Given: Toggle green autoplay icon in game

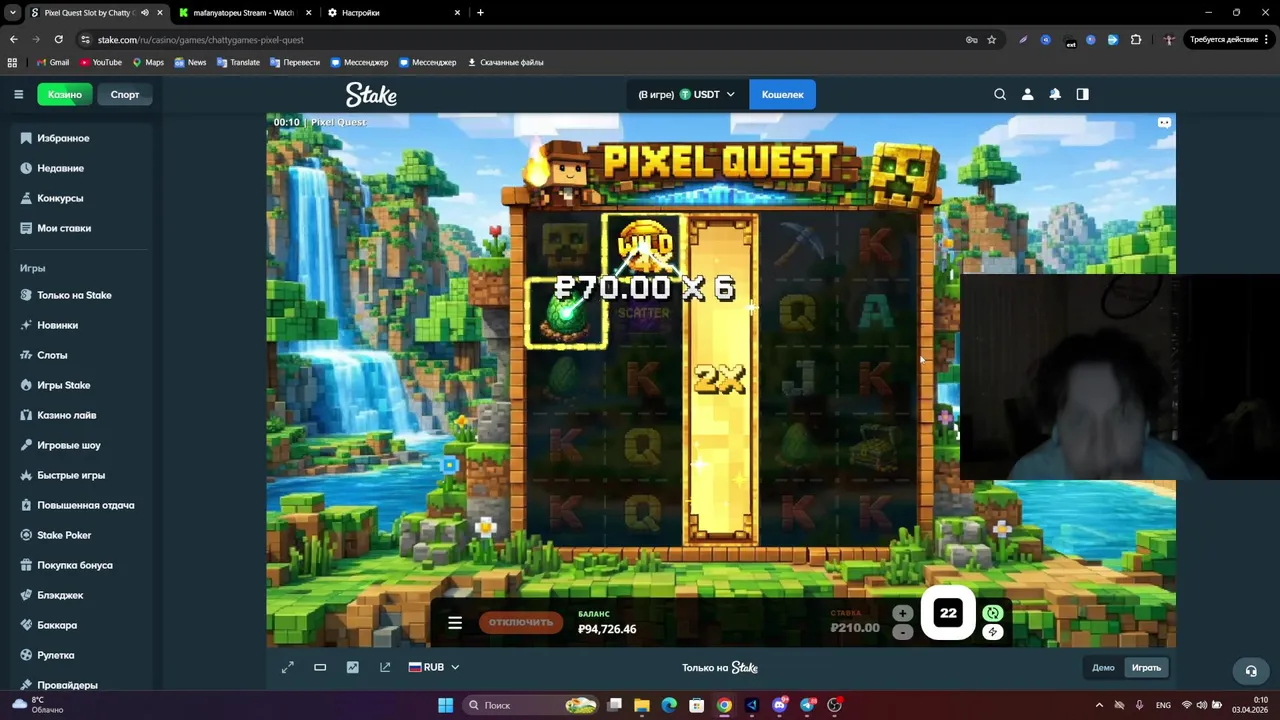Looking at the screenshot, I should click(x=992, y=613).
